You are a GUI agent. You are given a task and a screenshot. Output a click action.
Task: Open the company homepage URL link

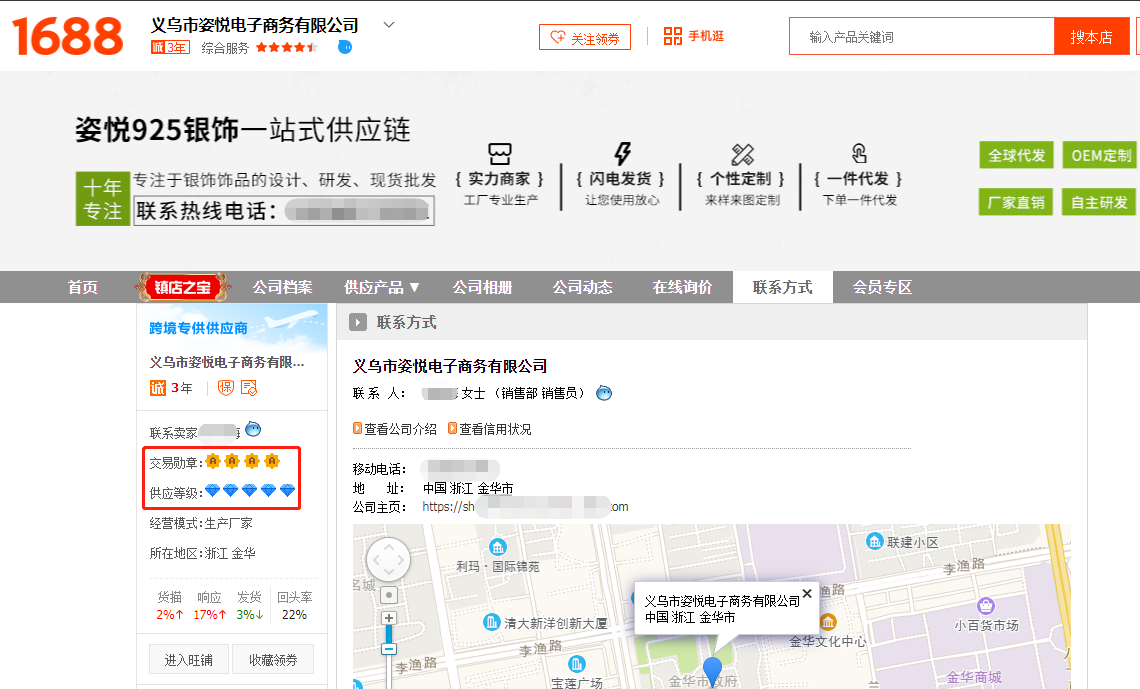[x=525, y=507]
